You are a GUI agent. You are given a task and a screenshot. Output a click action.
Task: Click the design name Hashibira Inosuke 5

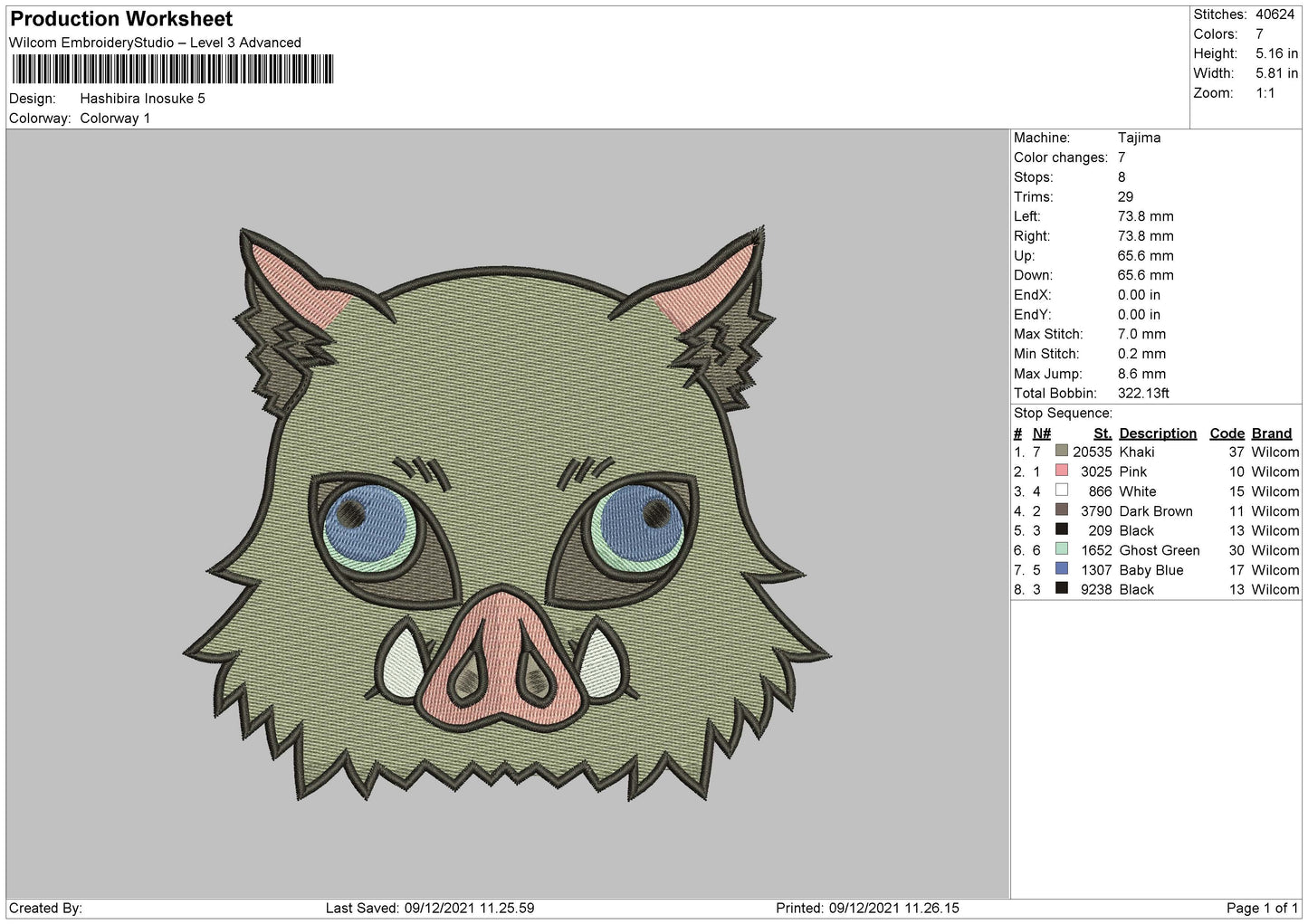pyautogui.click(x=143, y=99)
